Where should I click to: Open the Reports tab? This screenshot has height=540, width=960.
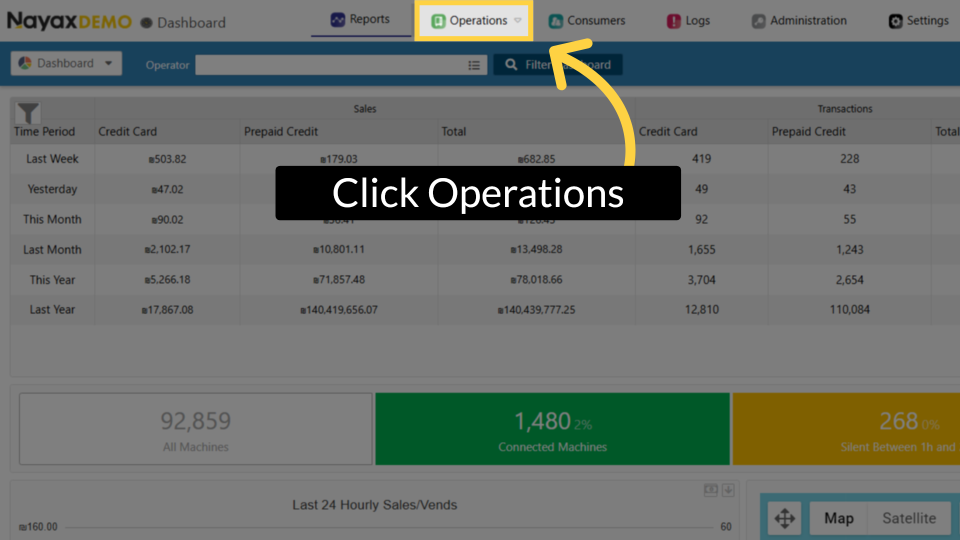[360, 20]
